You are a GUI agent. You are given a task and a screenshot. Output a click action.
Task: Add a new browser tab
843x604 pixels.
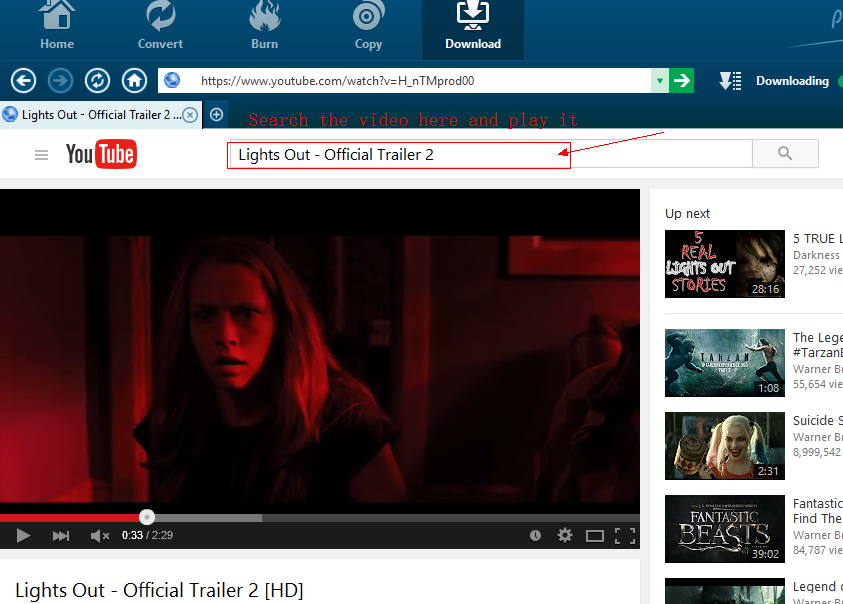[216, 115]
